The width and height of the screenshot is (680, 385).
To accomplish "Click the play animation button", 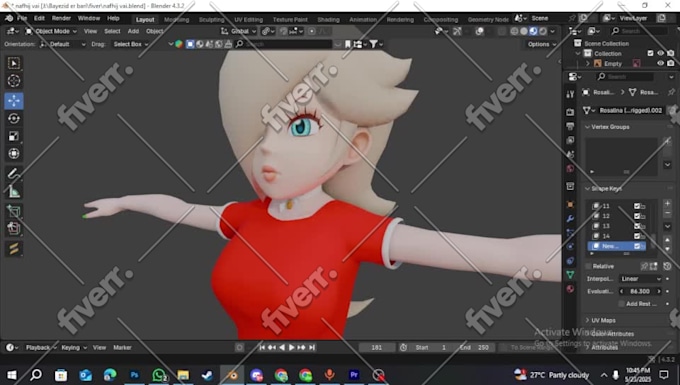I will click(291, 348).
